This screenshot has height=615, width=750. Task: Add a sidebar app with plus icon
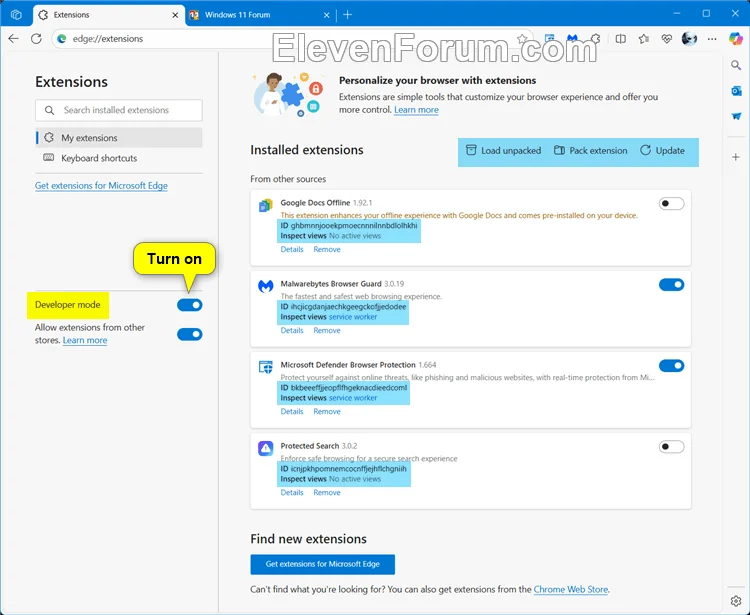point(736,157)
